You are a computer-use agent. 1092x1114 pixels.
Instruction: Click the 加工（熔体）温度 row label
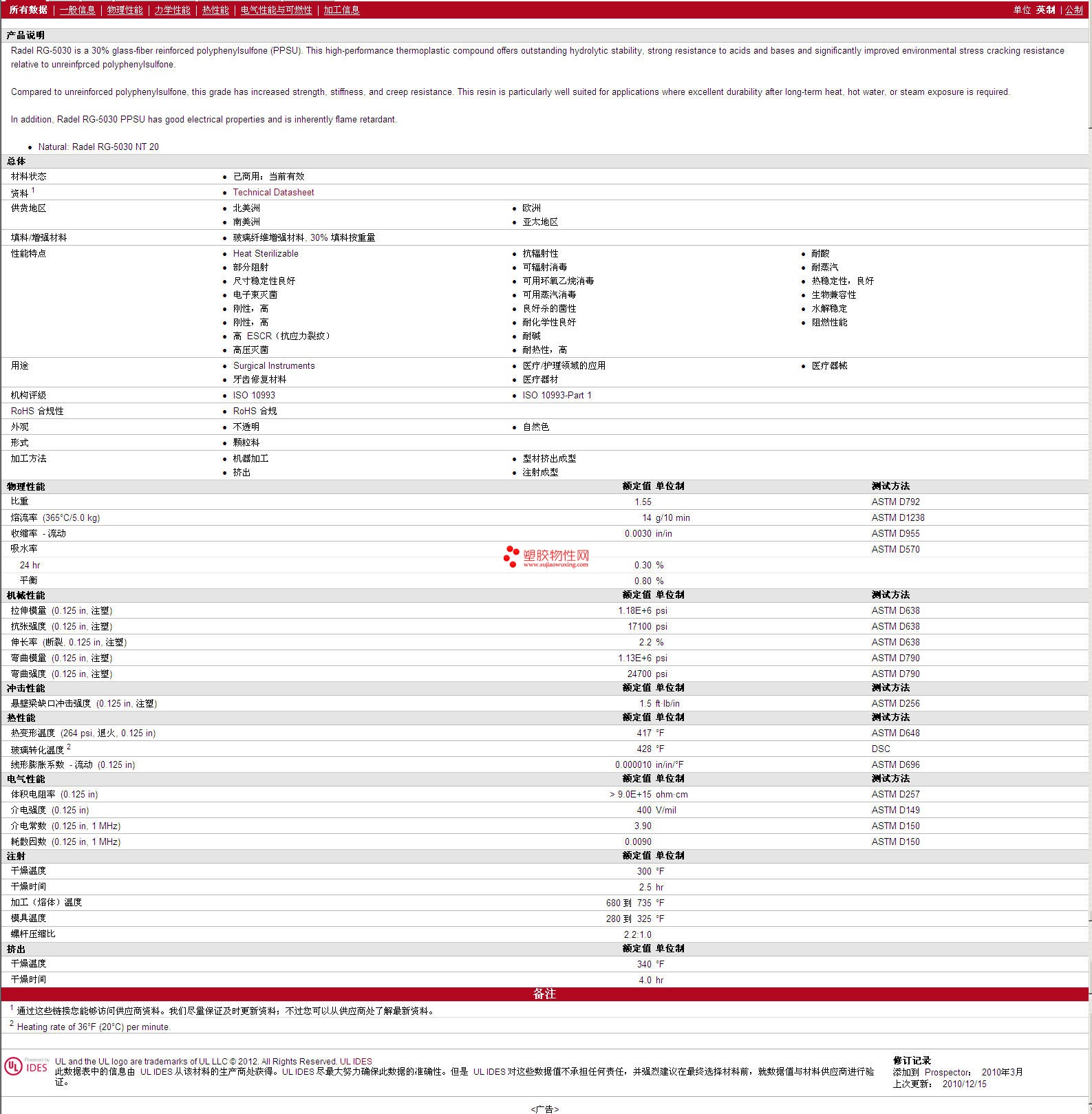click(x=46, y=902)
